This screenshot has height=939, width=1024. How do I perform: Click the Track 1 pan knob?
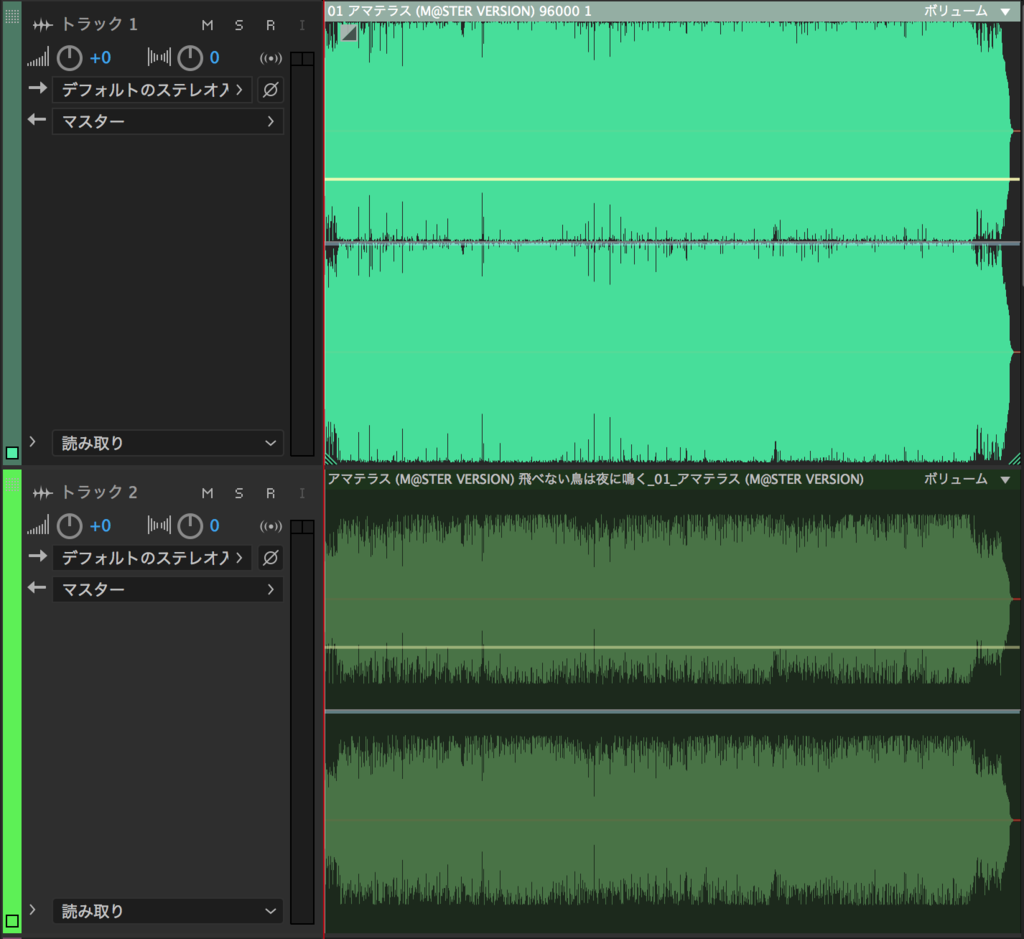[190, 58]
